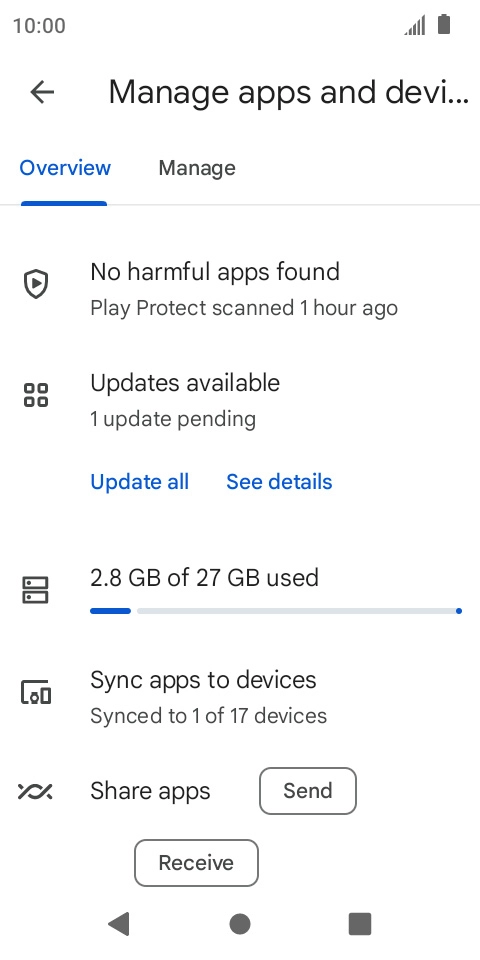Tap the storage drive icon
Screen dimensions: 480x960
[36, 590]
